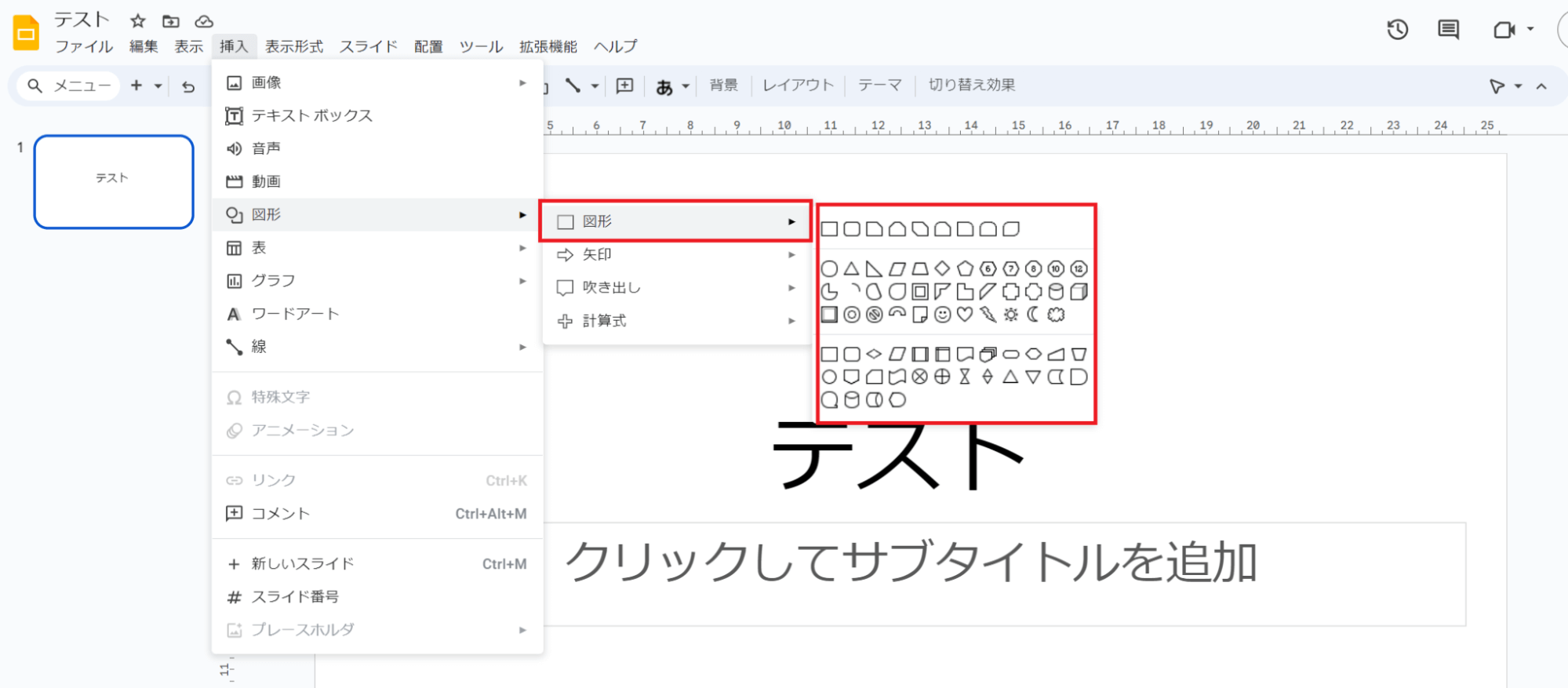
Task: Open version history clock icon
Action: pyautogui.click(x=1397, y=30)
